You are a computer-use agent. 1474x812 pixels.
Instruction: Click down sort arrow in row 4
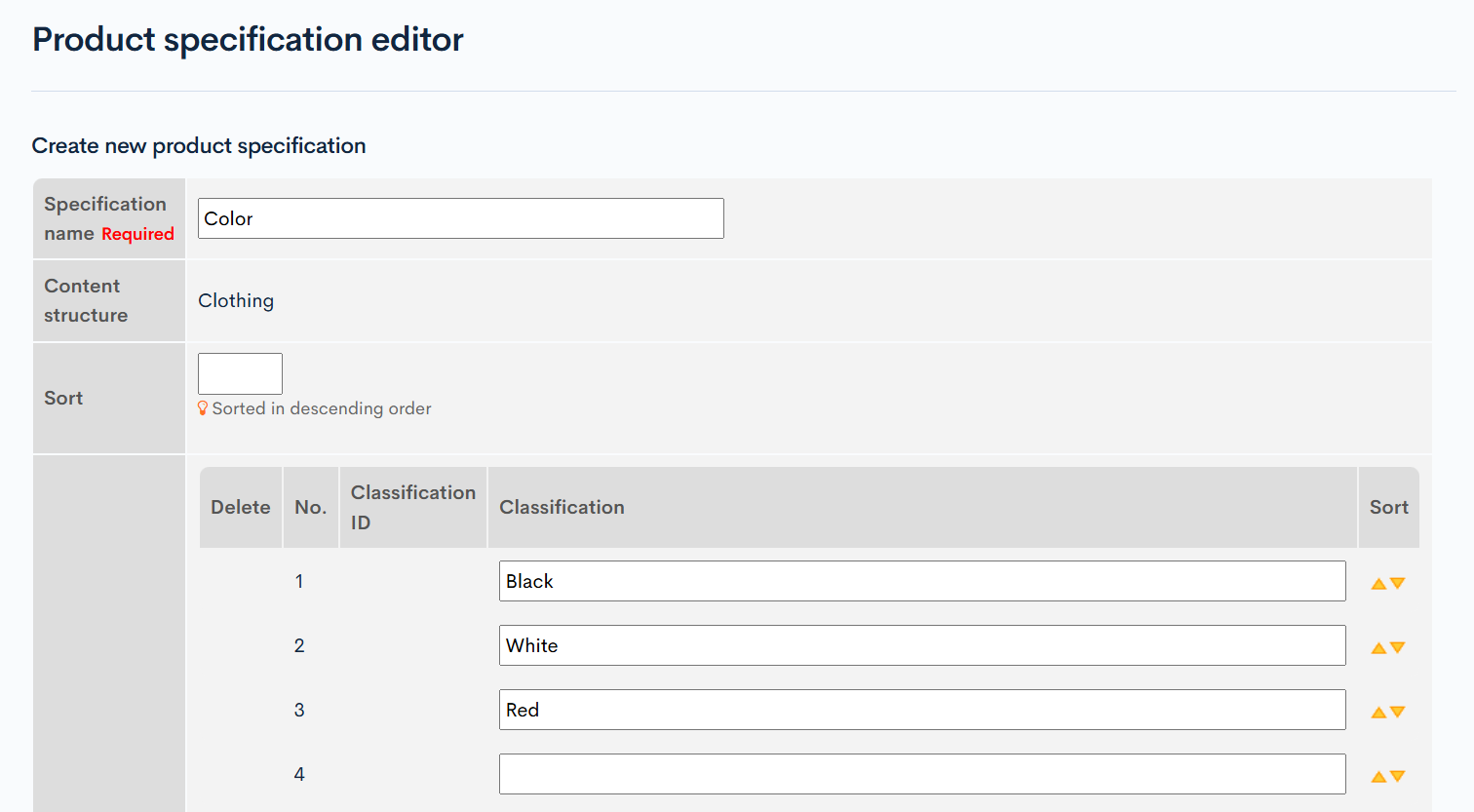[x=1397, y=776]
